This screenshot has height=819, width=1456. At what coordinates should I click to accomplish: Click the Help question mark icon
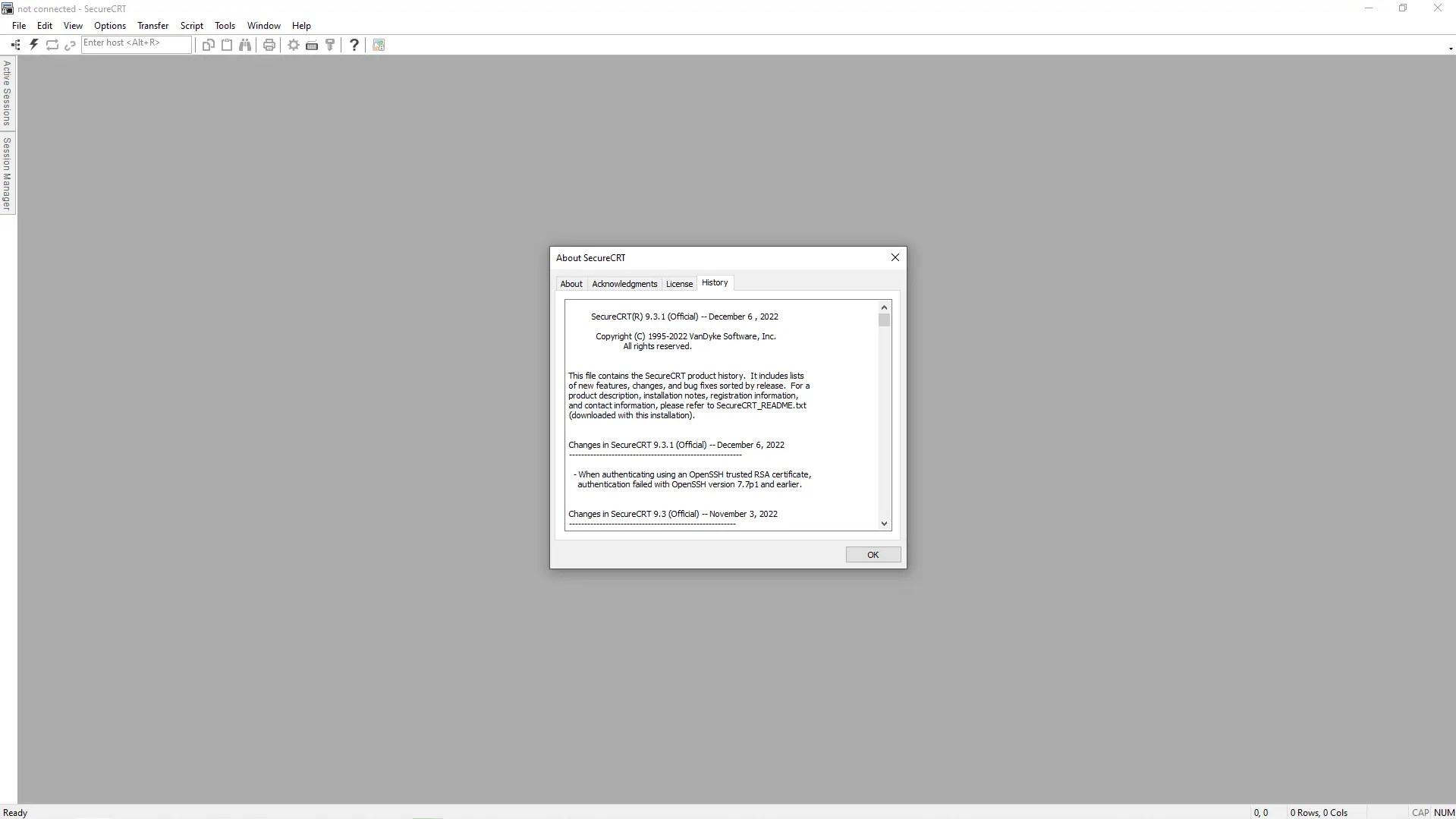click(x=354, y=45)
